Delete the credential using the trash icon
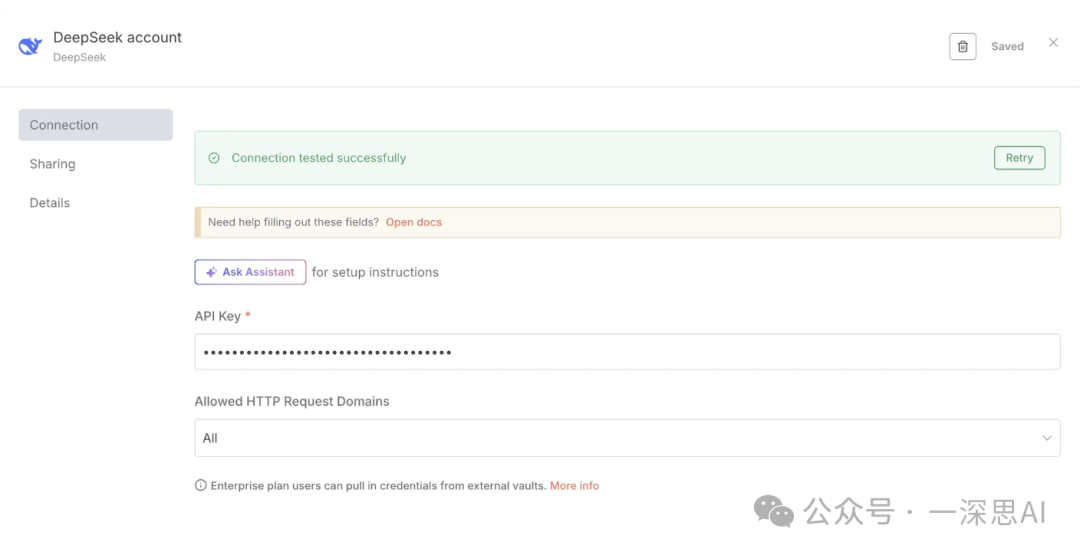The width and height of the screenshot is (1080, 555). (962, 46)
